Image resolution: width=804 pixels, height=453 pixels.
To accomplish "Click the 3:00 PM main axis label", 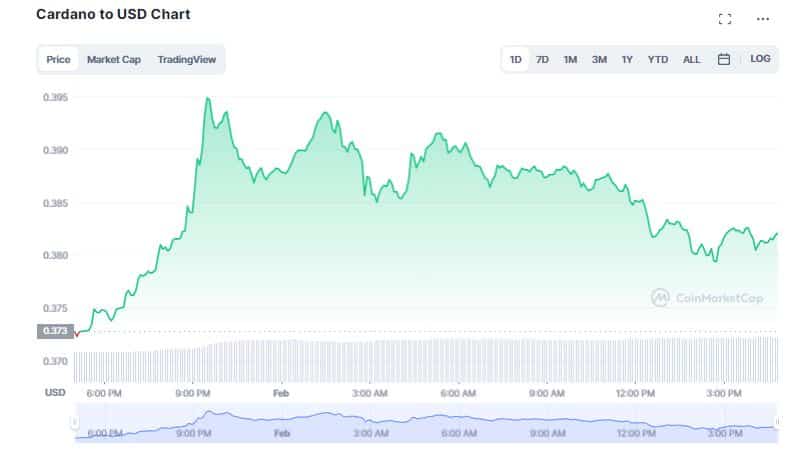I will click(723, 393).
